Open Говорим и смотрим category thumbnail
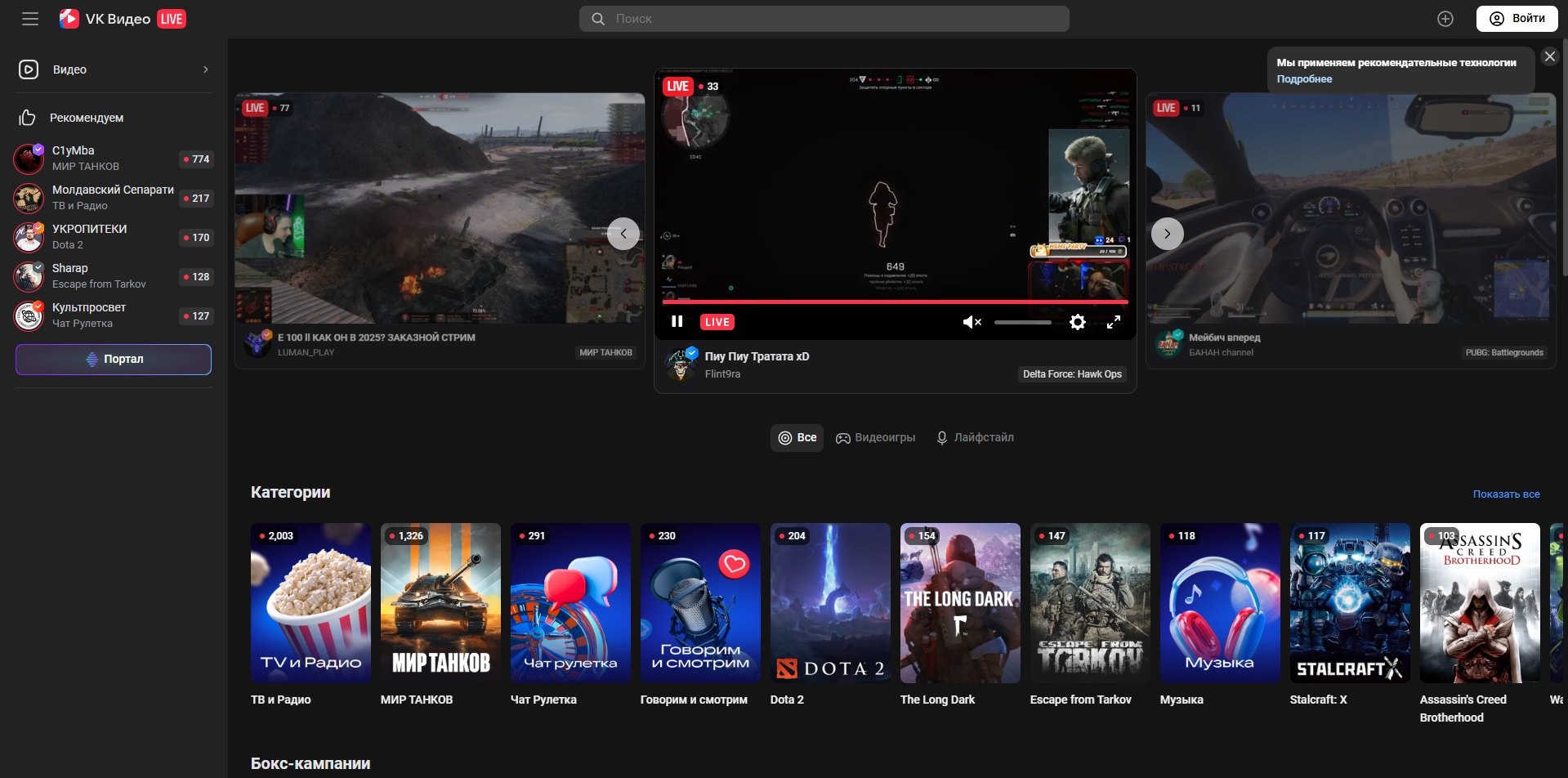Viewport: 1568px width, 778px height. point(700,603)
